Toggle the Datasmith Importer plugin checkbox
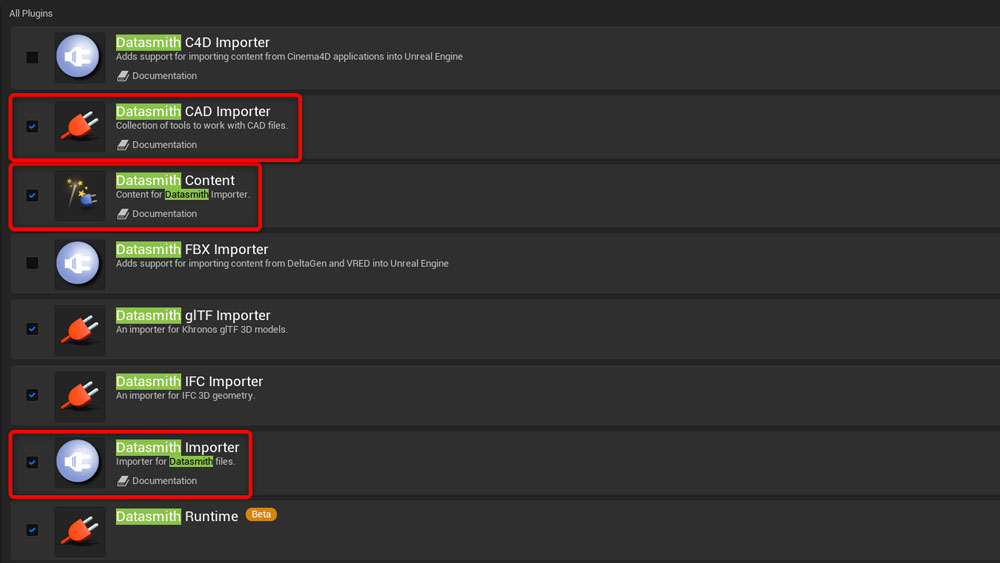The image size is (1000, 563). click(32, 462)
